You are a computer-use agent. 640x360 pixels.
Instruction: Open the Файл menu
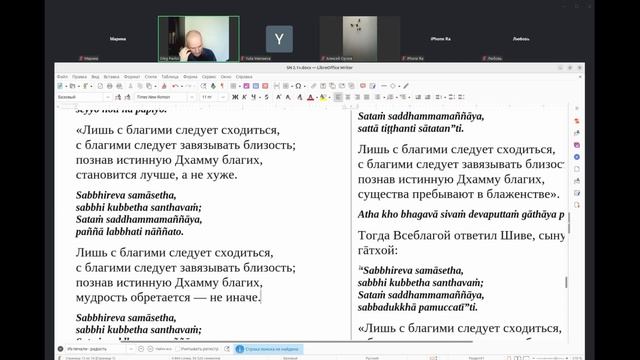(62, 77)
